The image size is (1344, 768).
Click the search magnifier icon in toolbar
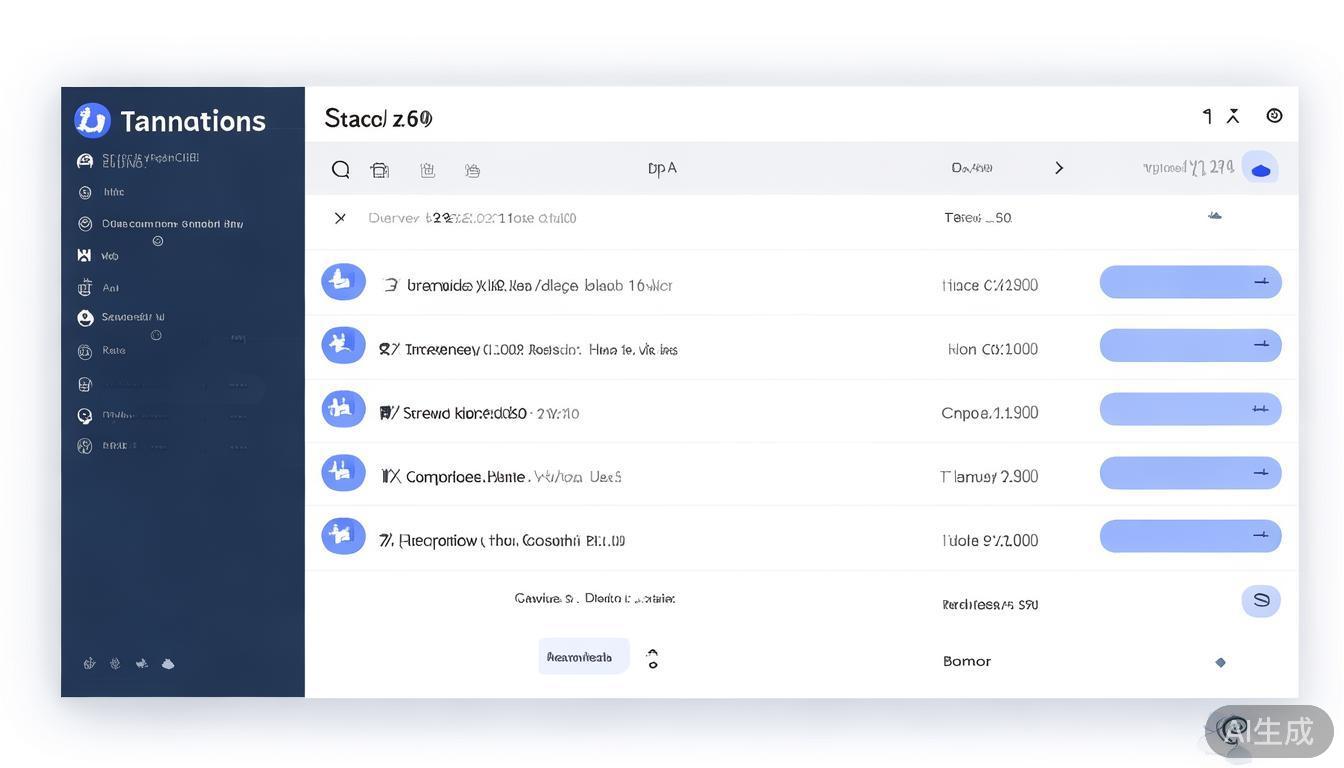[341, 169]
